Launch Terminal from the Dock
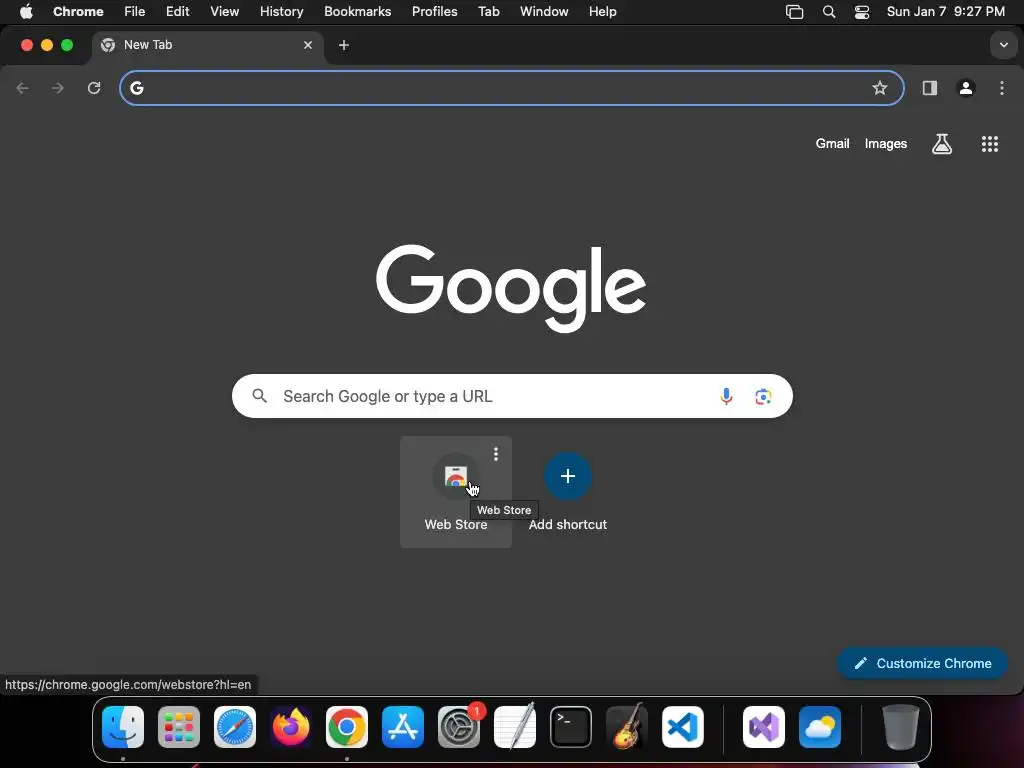This screenshot has height=768, width=1024. point(571,727)
